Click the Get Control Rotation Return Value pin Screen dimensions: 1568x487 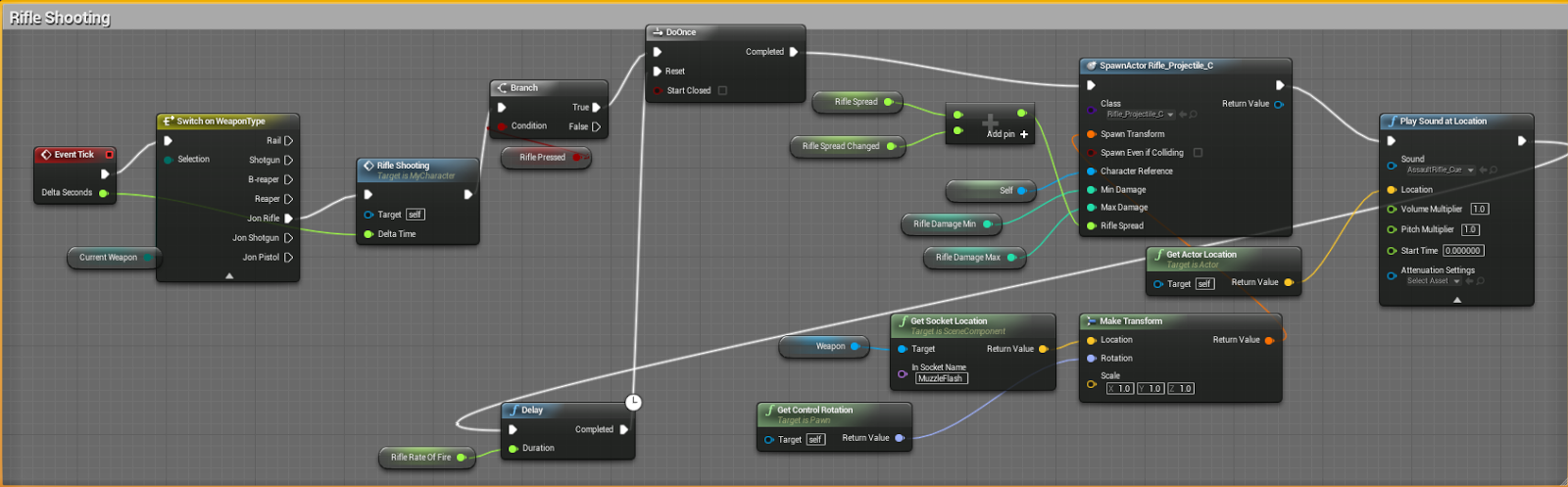(899, 438)
